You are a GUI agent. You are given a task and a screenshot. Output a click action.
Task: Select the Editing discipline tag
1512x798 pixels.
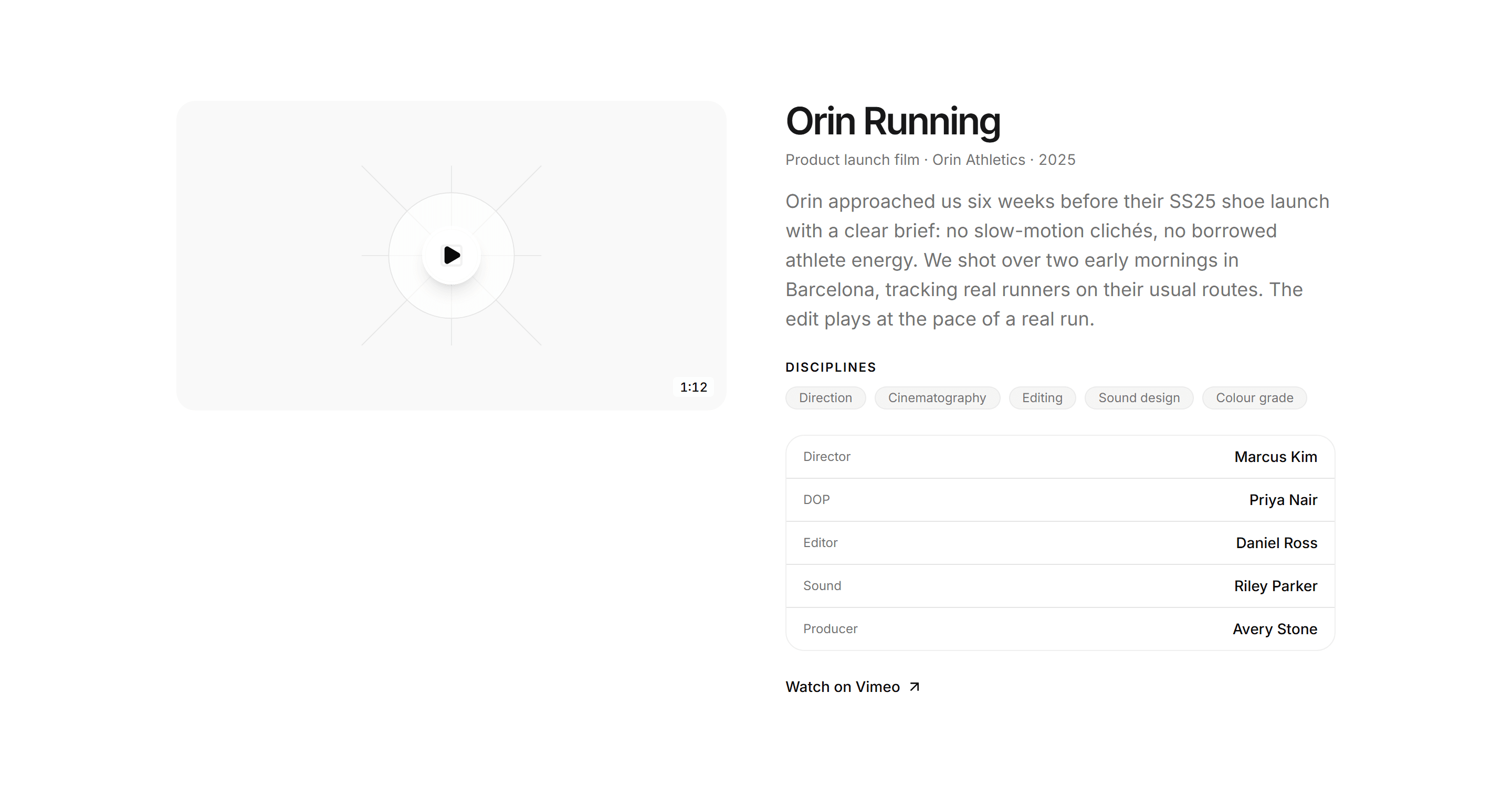tap(1042, 398)
